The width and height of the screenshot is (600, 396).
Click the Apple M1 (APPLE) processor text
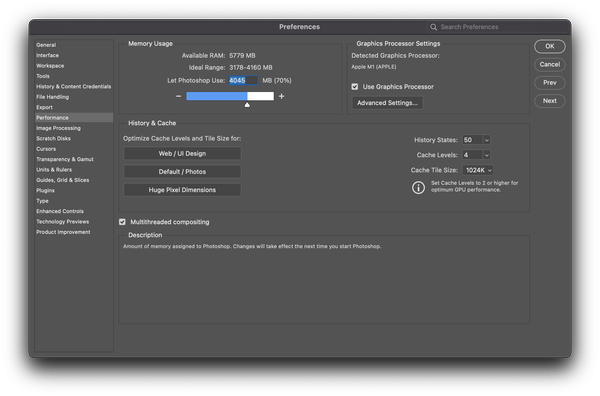[x=374, y=67]
